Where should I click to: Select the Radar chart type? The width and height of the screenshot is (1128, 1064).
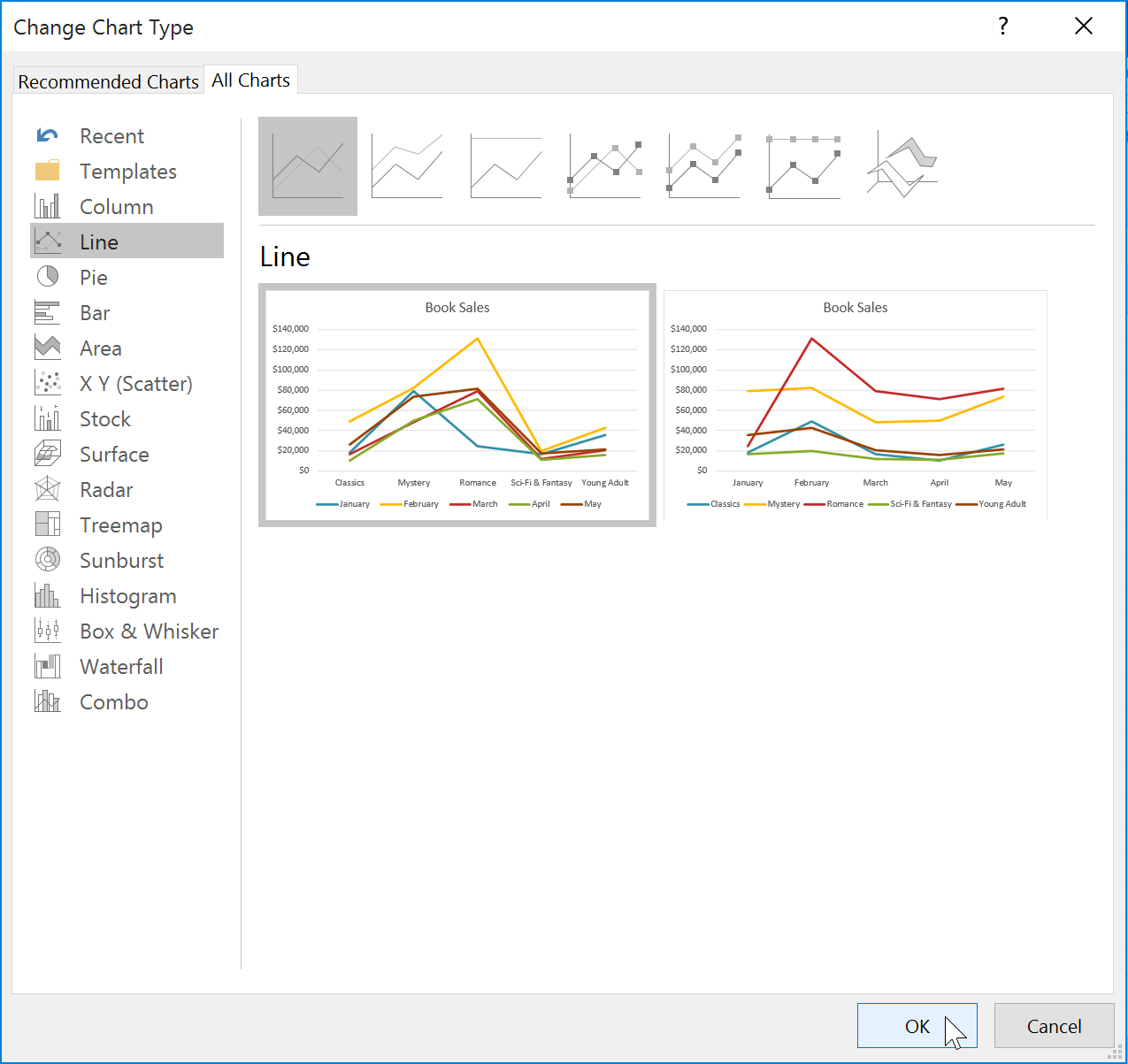[x=106, y=489]
